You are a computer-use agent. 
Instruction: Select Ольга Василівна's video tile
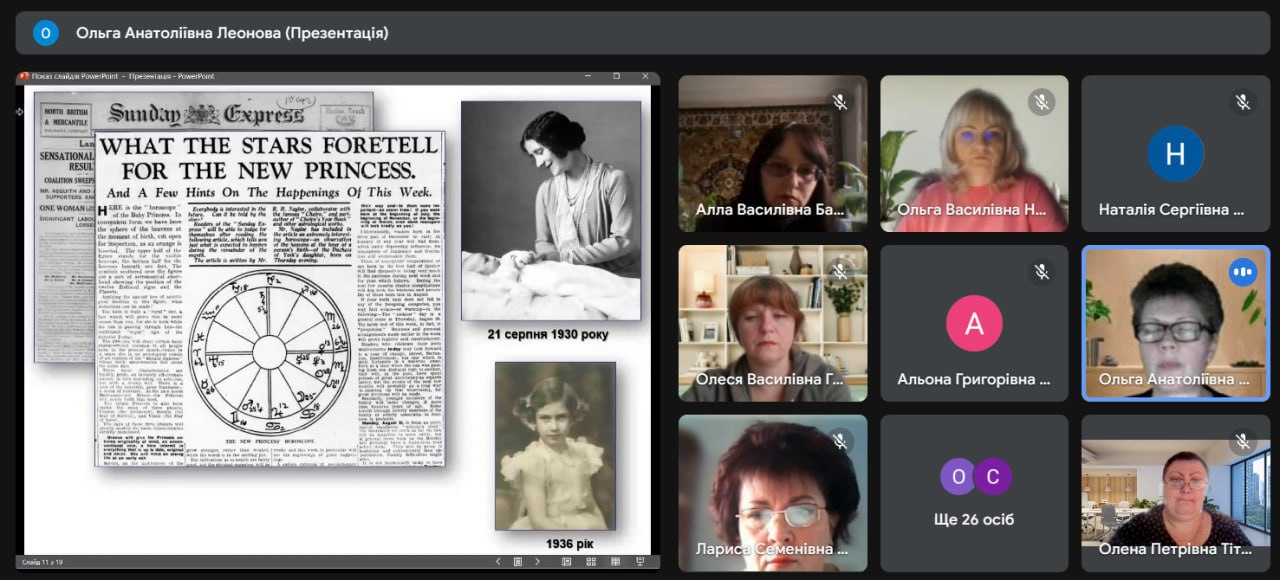(974, 154)
